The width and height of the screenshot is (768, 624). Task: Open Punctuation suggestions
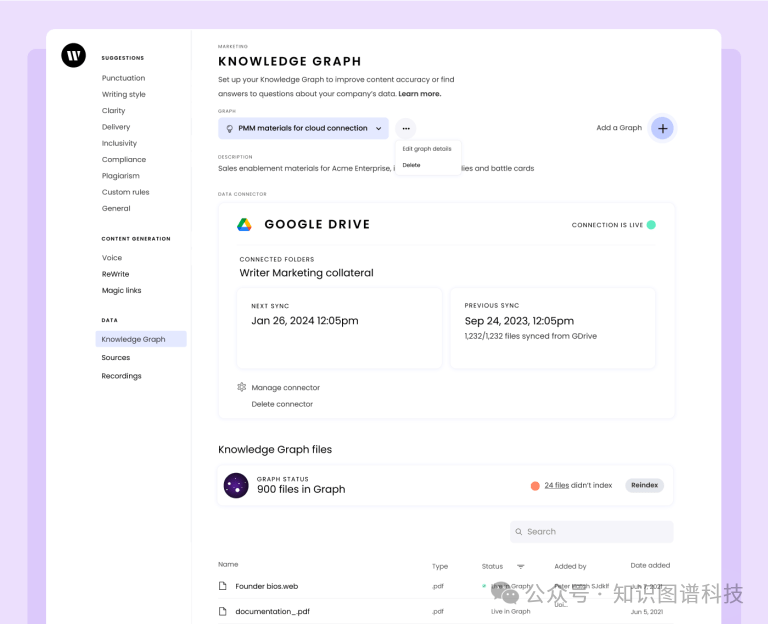tap(123, 78)
